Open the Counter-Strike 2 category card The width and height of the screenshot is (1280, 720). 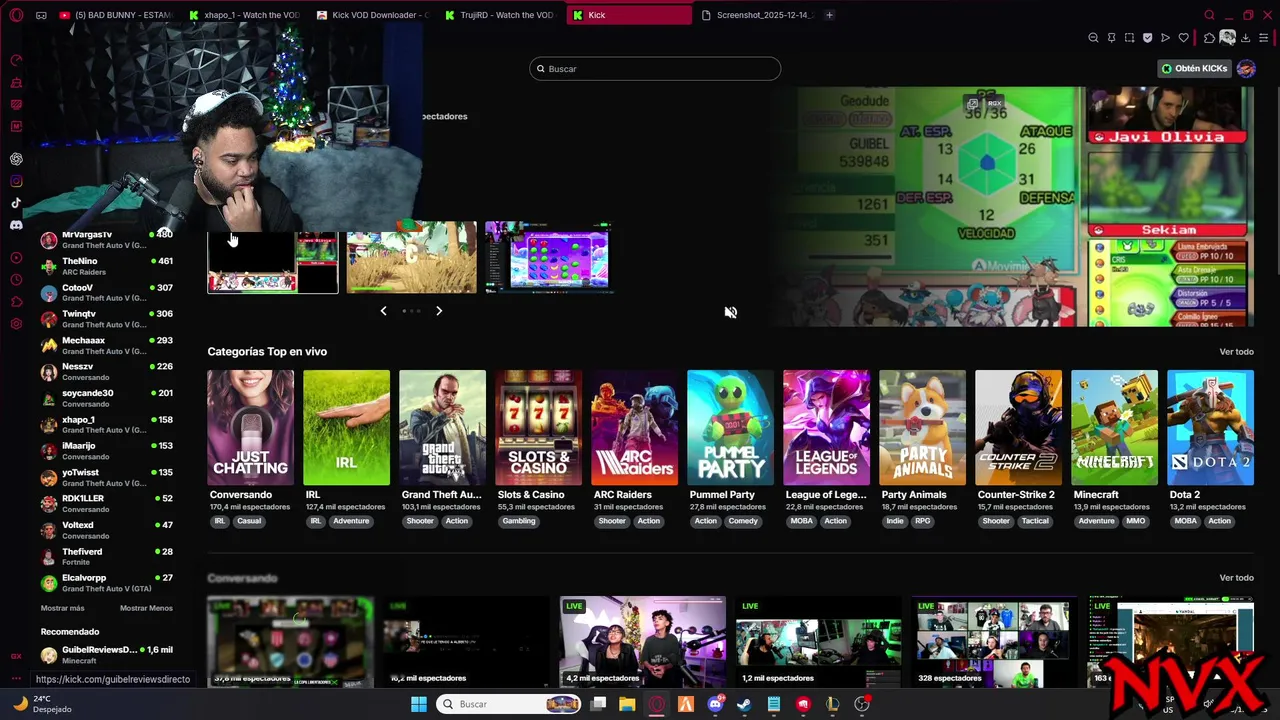tap(1018, 428)
